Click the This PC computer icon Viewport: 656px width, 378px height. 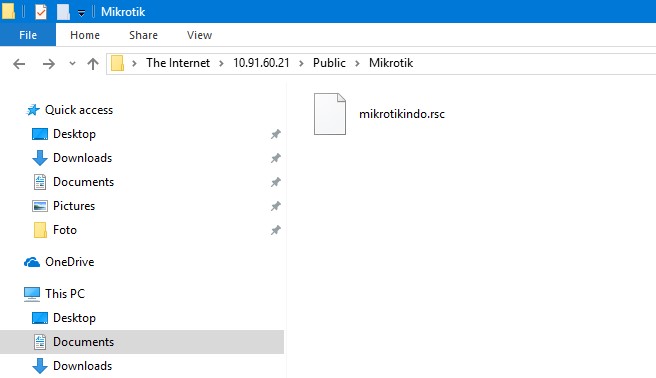click(x=32, y=294)
